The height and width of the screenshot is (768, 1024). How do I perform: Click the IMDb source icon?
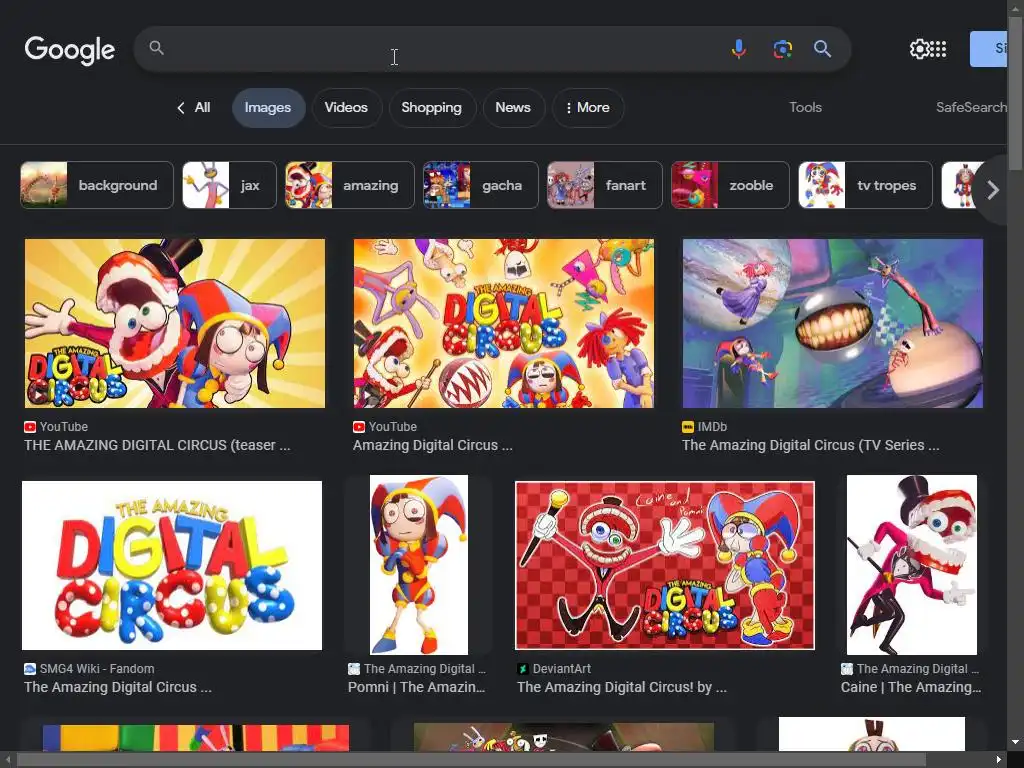click(688, 427)
